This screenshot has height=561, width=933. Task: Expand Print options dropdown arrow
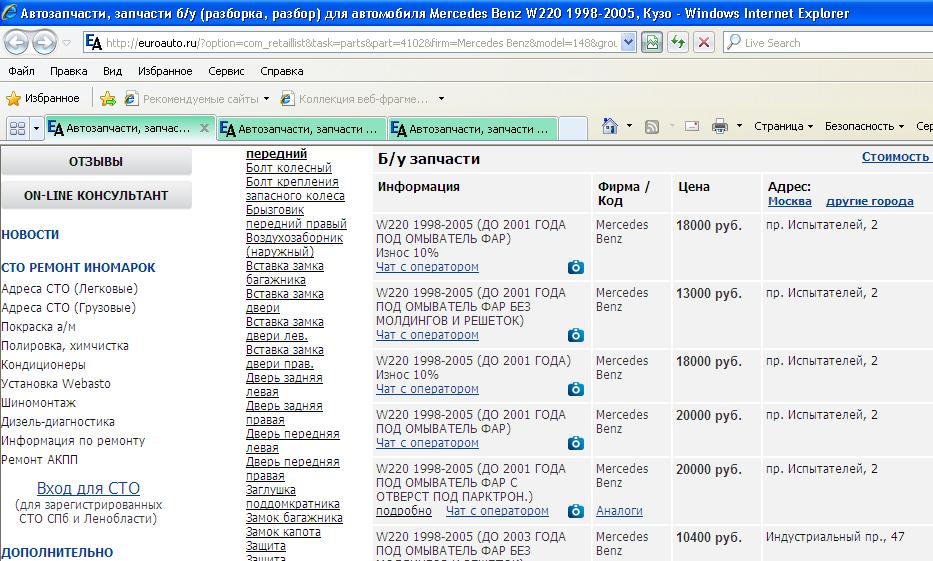point(739,126)
